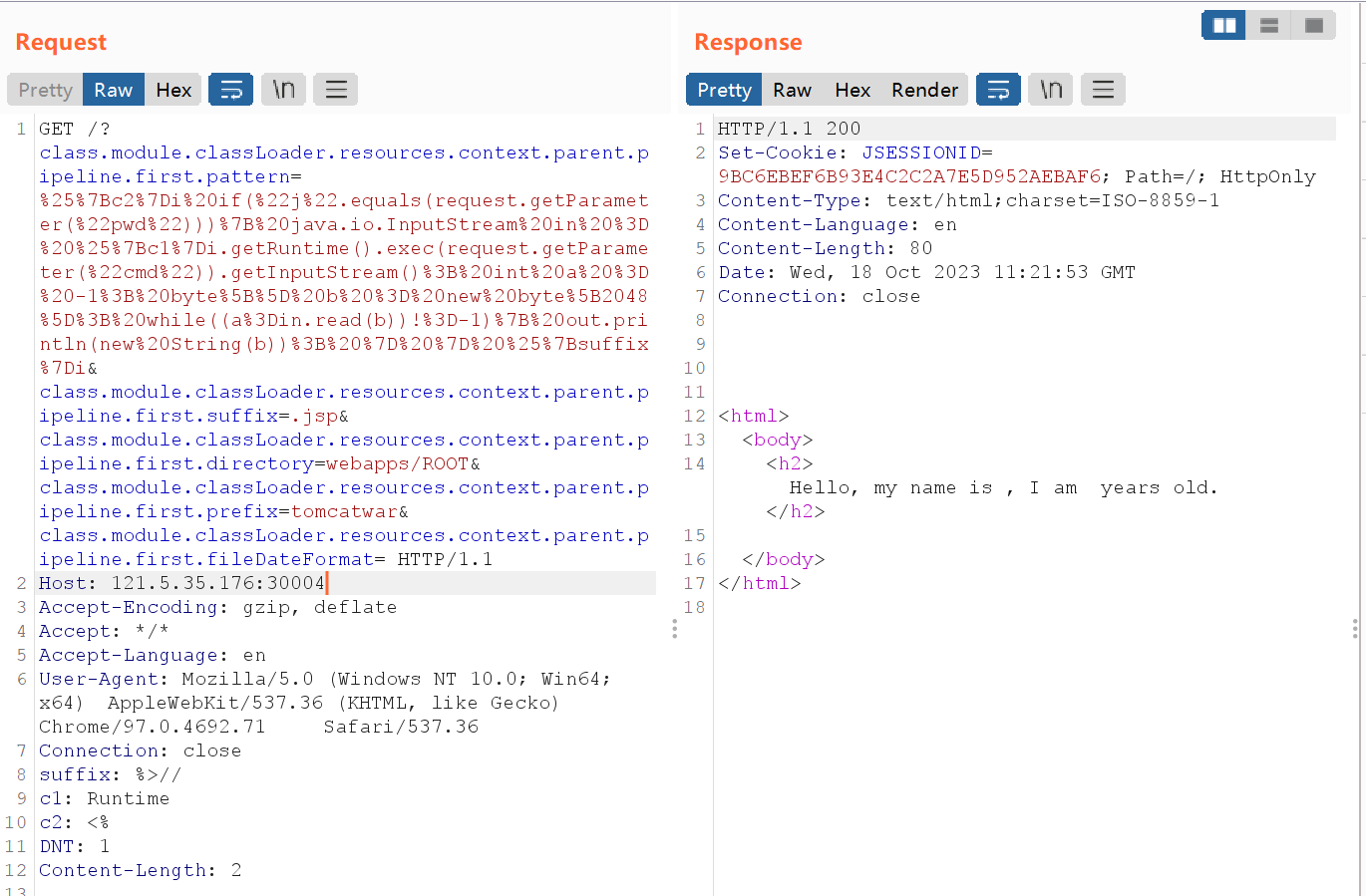
Task: Click the 'webapps/ROOT' directory value
Action: (x=398, y=463)
